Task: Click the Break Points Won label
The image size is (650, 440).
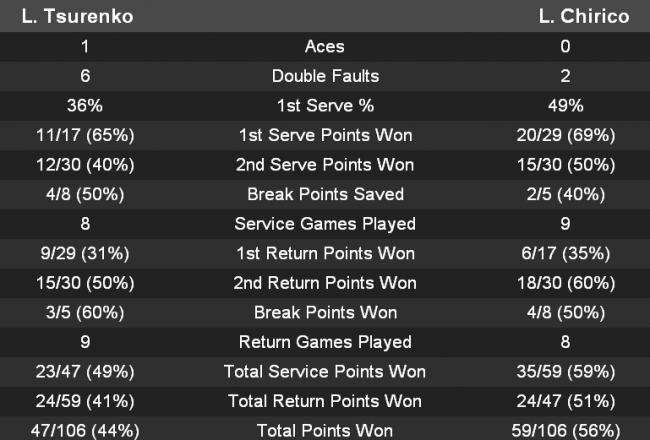Action: pos(324,312)
